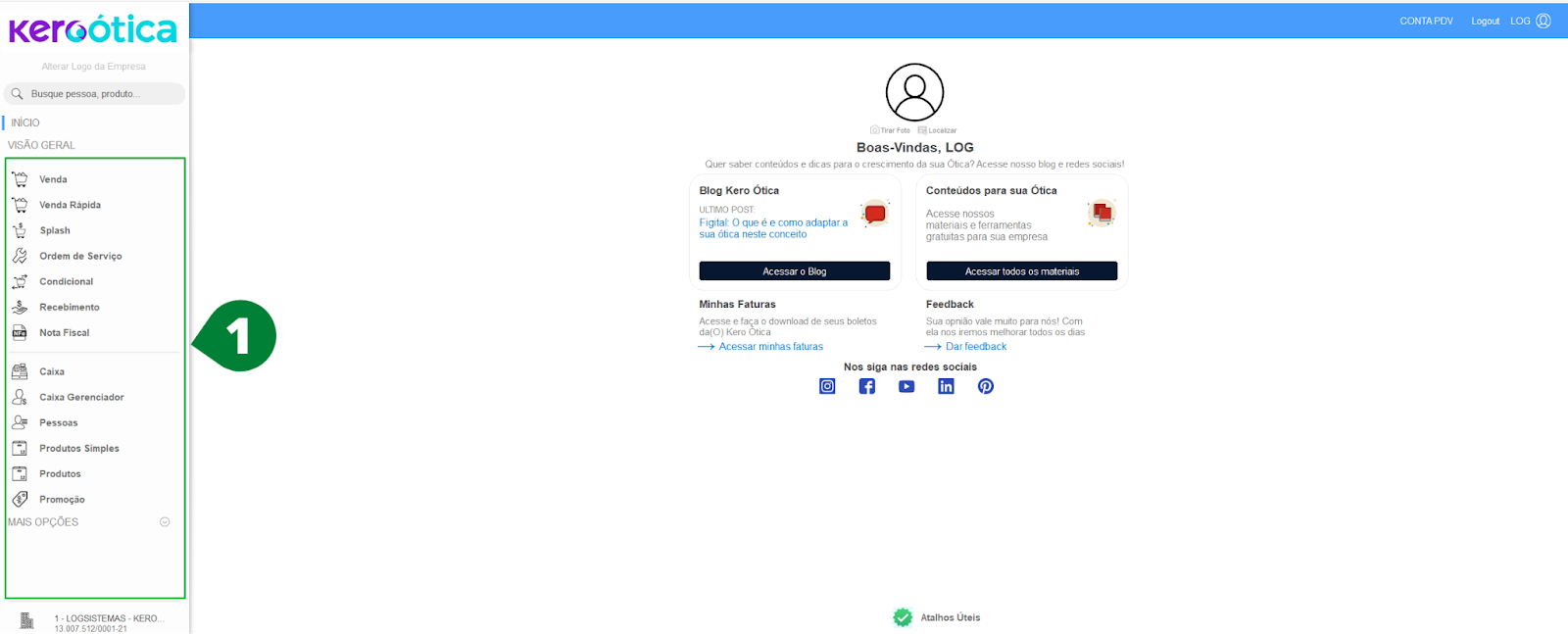Follow the Dar feedback link
The height and width of the screenshot is (634, 1568).
click(x=976, y=347)
